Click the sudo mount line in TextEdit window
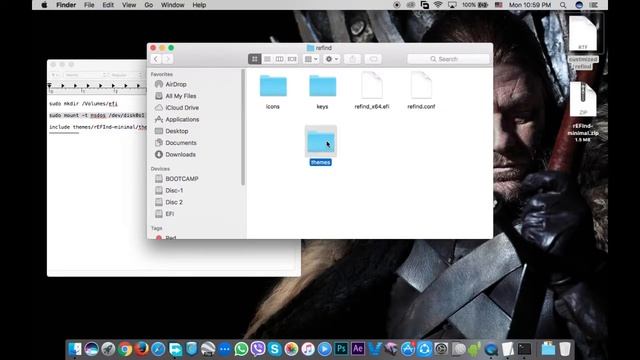640x360 pixels. pos(97,115)
